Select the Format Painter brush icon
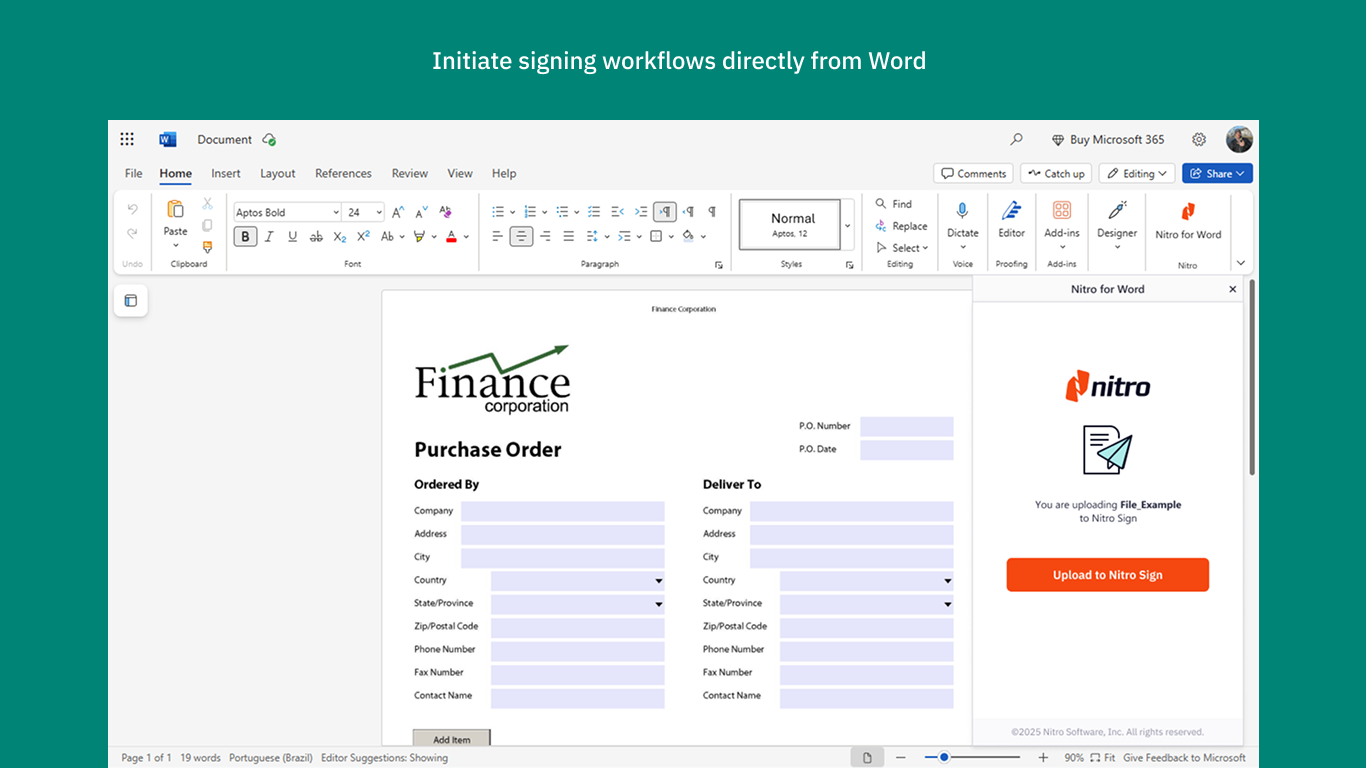 (x=207, y=247)
